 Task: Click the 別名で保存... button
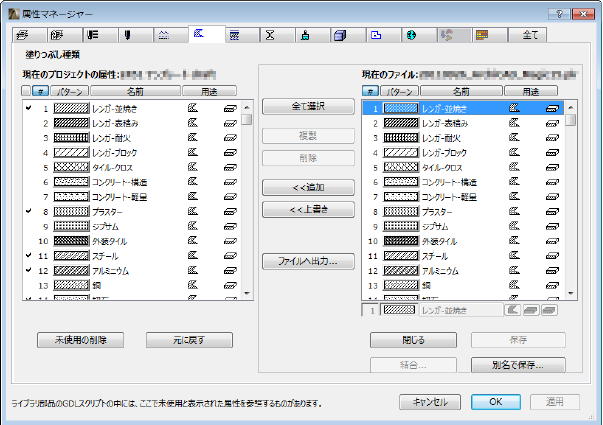pos(518,365)
